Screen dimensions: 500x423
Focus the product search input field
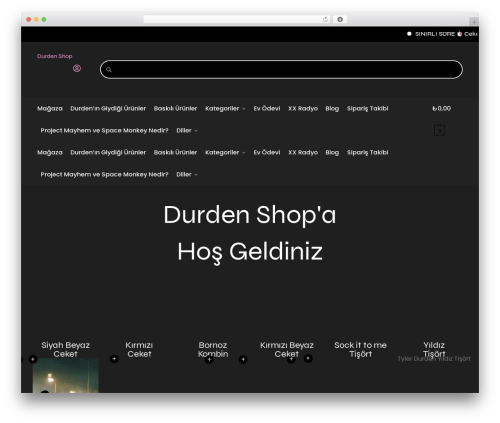click(x=281, y=70)
